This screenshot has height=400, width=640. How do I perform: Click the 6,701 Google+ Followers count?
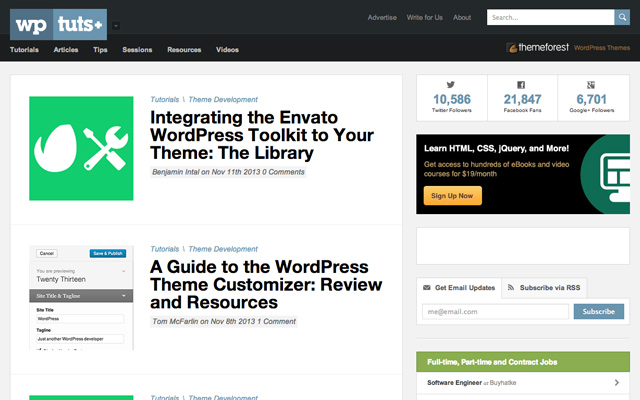592,102
